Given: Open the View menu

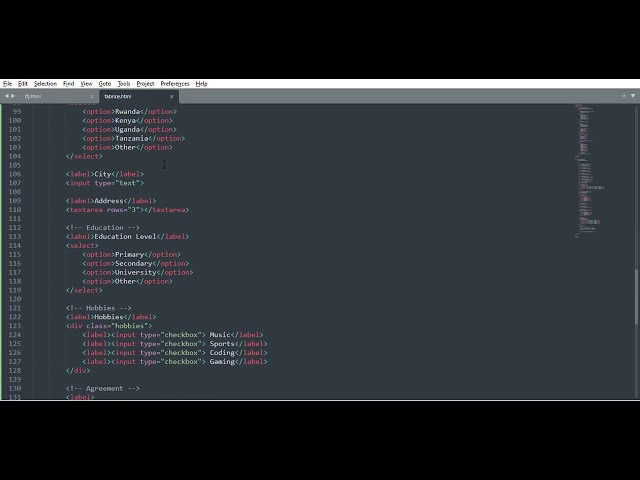Looking at the screenshot, I should coord(86,84).
